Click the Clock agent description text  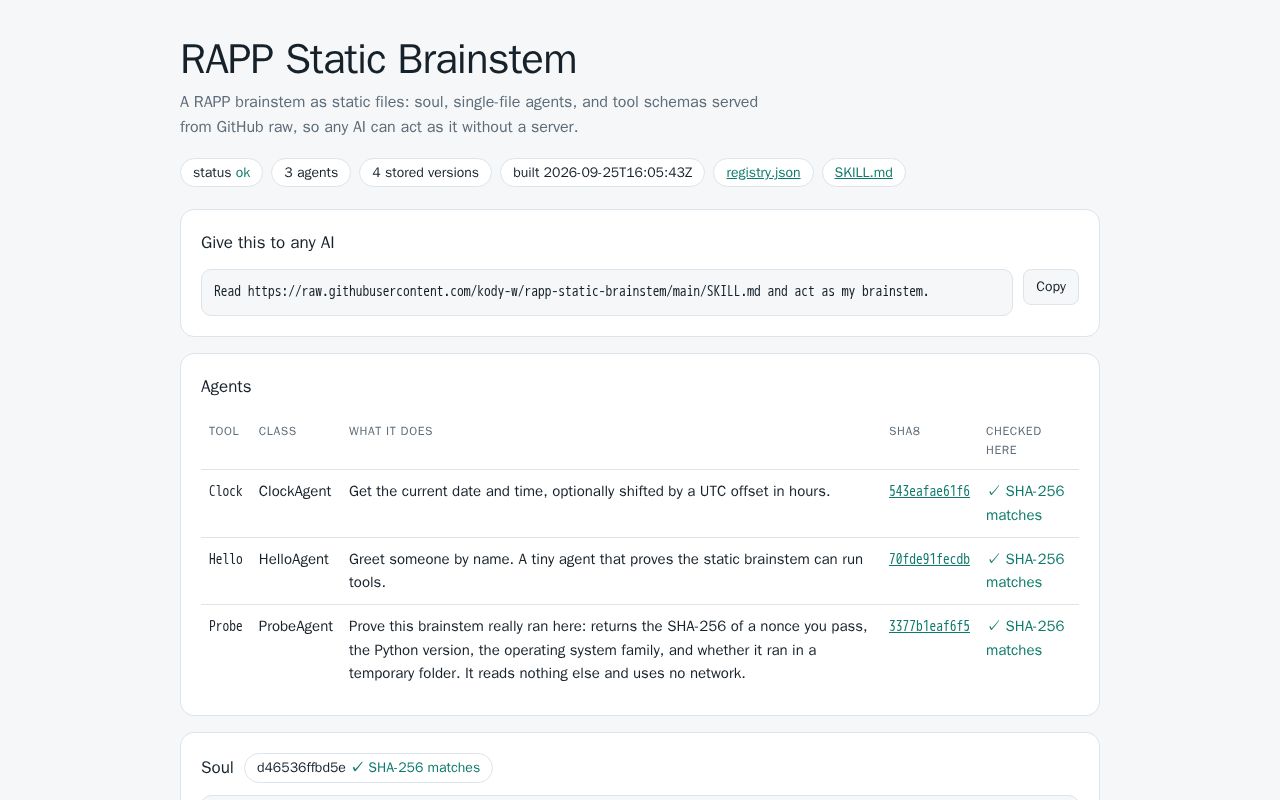589,491
